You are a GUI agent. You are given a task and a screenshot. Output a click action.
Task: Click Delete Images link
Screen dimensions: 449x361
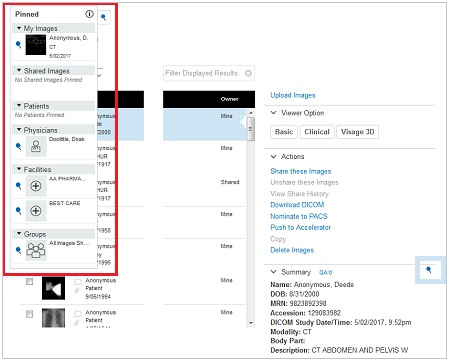(292, 250)
